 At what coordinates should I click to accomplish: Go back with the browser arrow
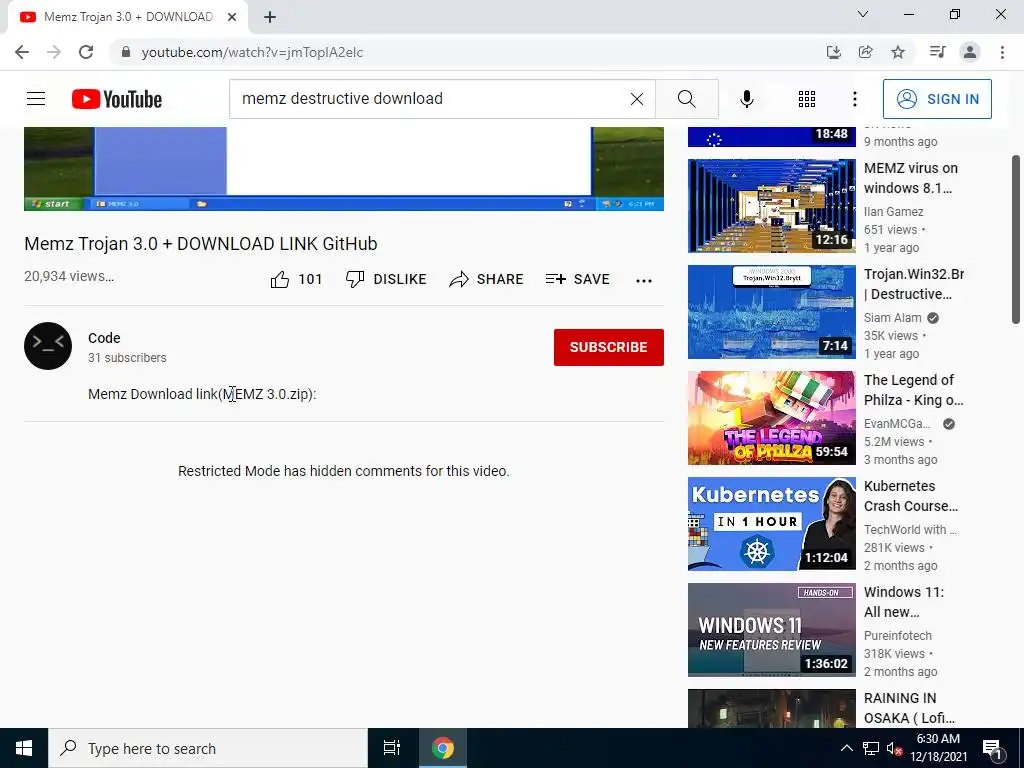click(x=22, y=52)
